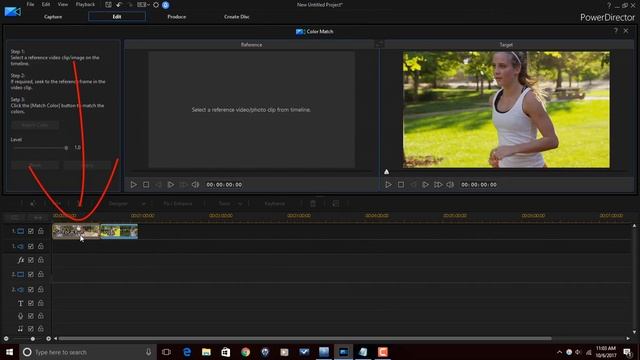Click the Target timecode field

[479, 184]
